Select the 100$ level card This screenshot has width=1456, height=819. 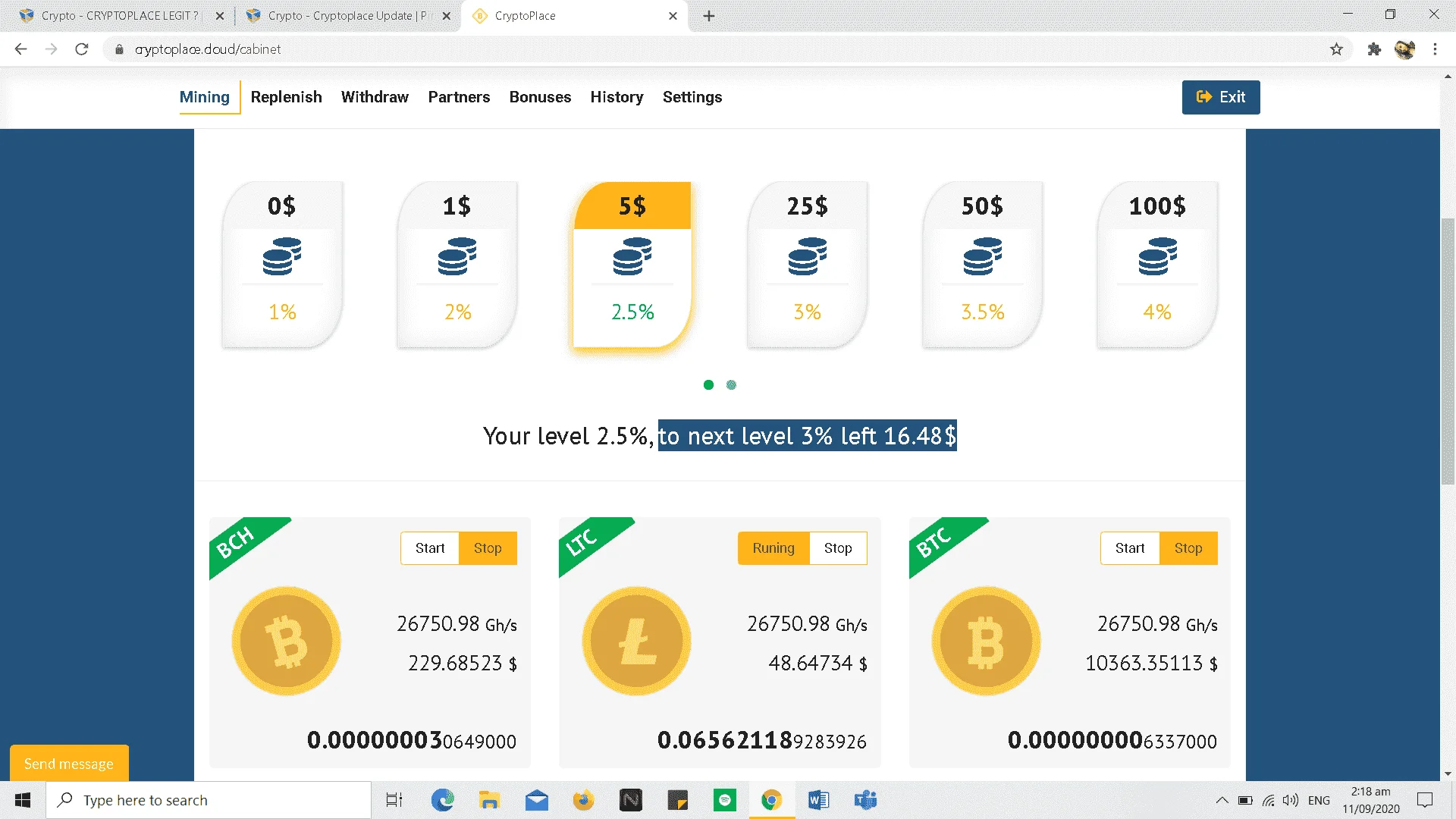[x=1157, y=265]
